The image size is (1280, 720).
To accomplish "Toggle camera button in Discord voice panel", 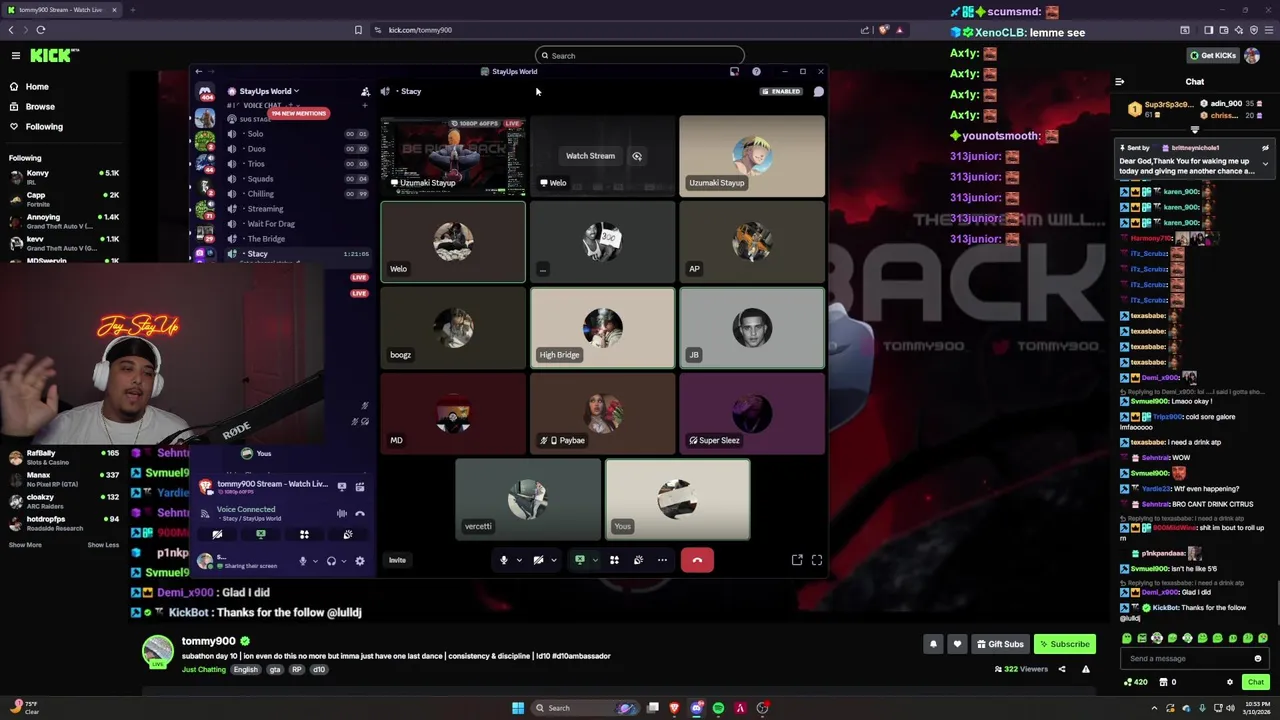I will point(217,534).
